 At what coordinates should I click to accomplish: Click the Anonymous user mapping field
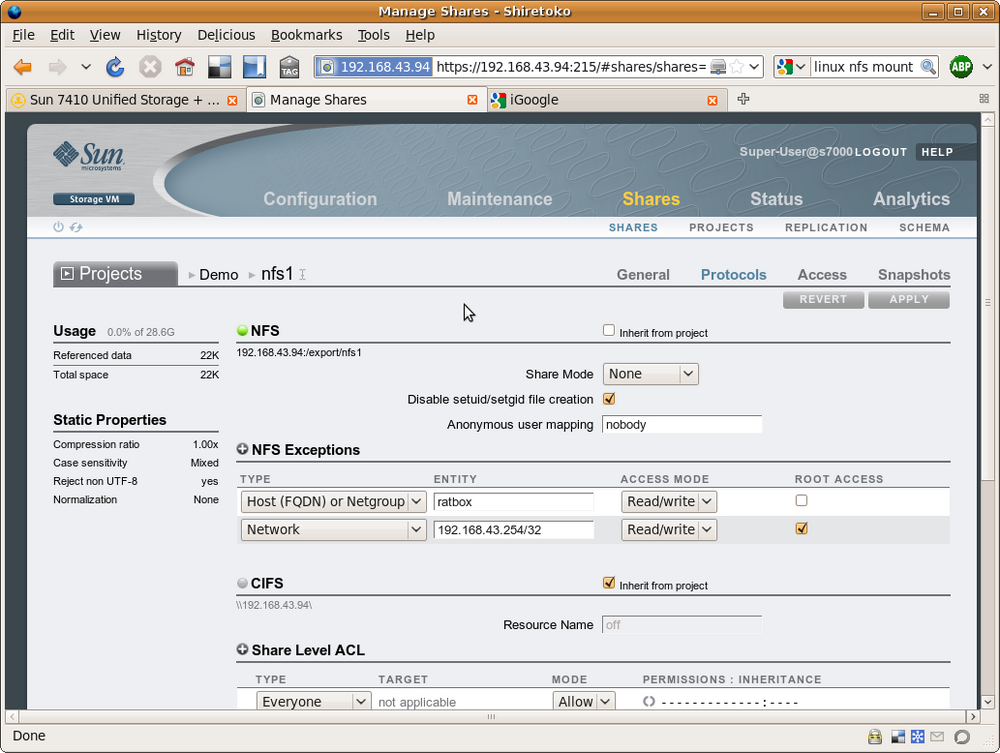682,425
